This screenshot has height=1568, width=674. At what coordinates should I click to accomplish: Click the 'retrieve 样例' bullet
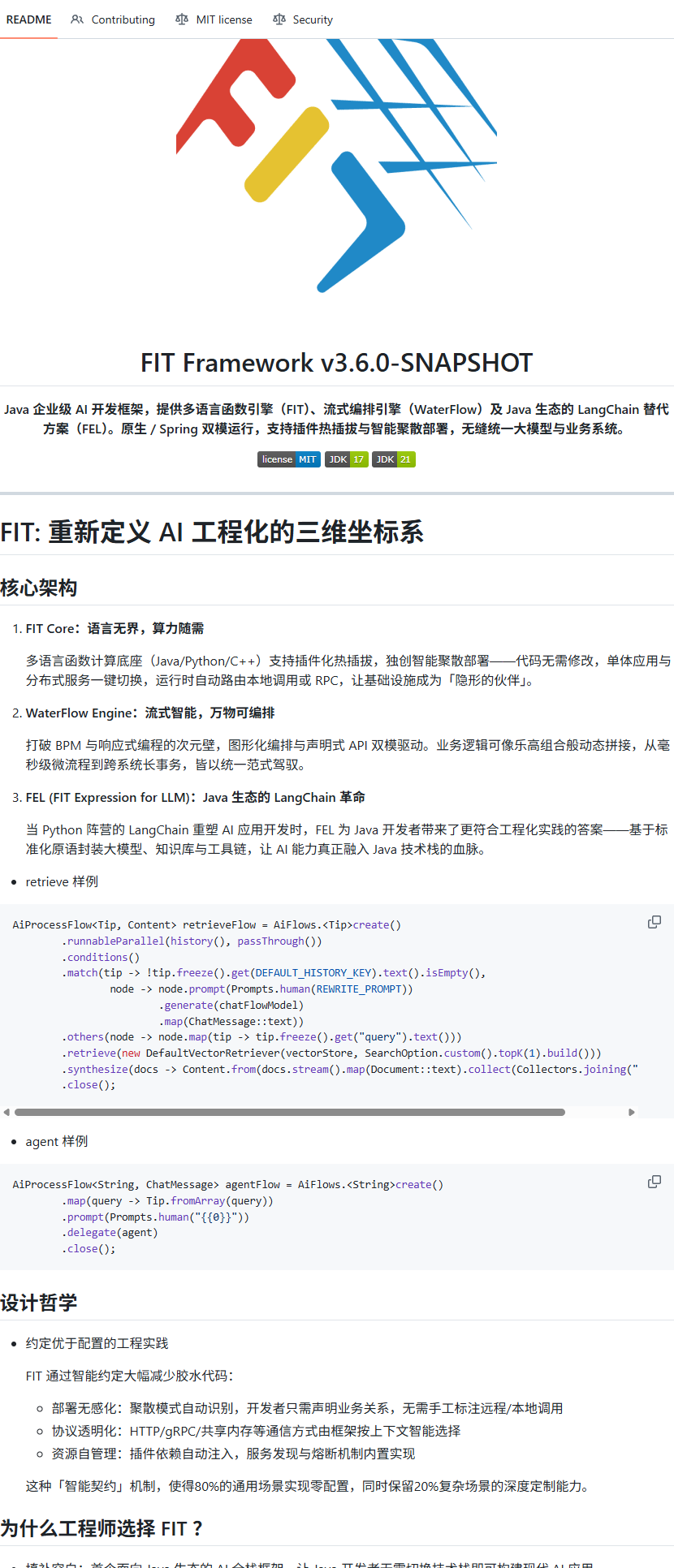[62, 881]
